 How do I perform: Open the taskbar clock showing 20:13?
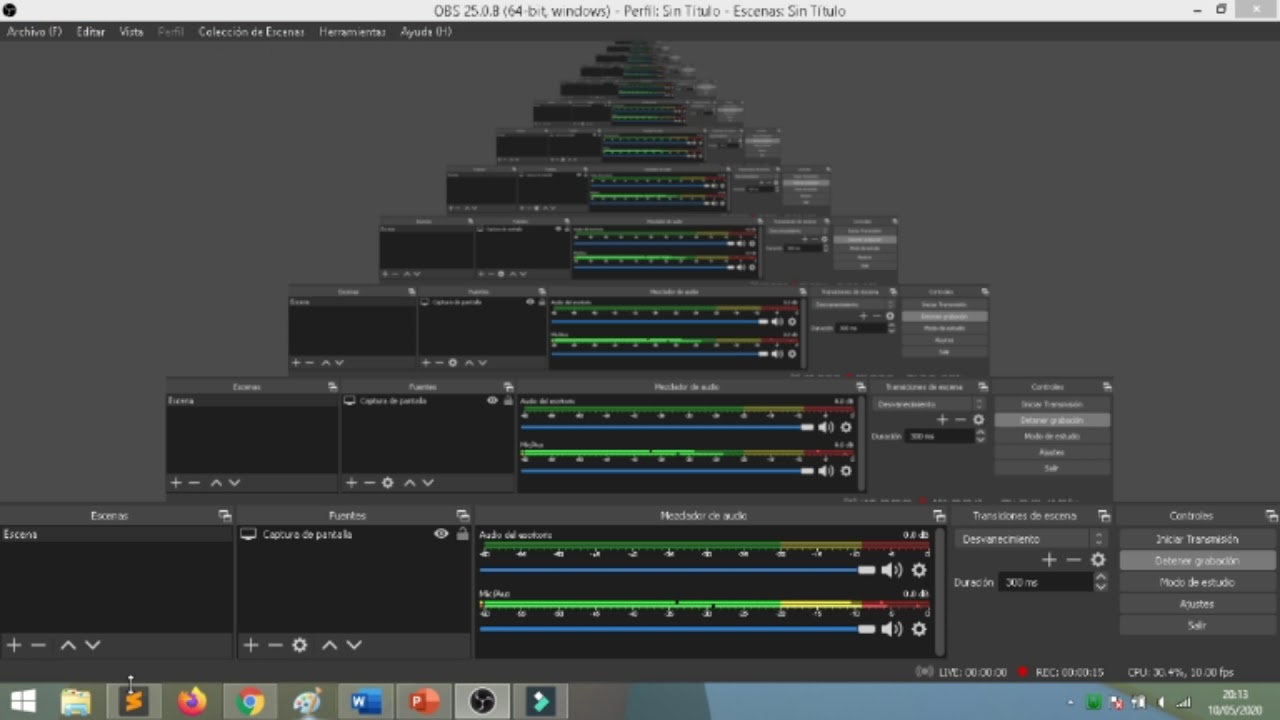click(1234, 702)
